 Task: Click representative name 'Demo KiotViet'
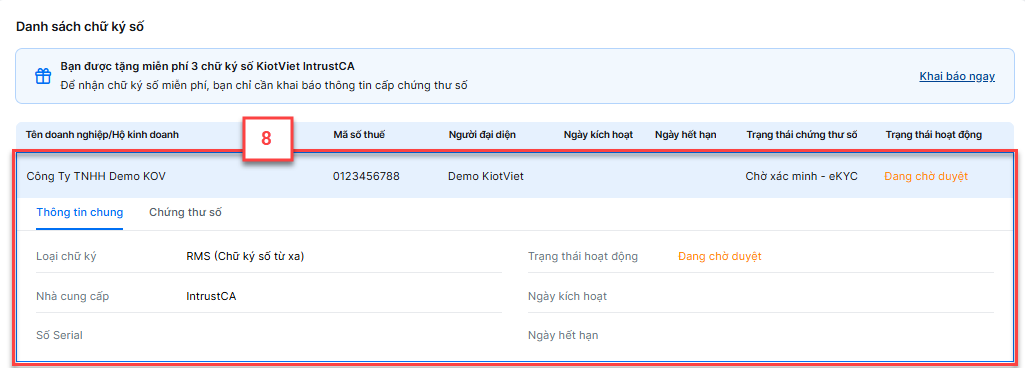[486, 176]
